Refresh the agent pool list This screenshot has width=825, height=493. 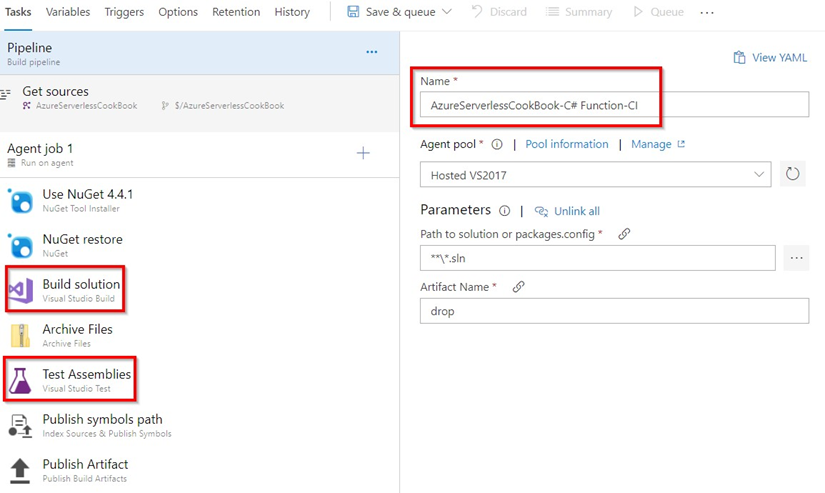click(x=792, y=174)
